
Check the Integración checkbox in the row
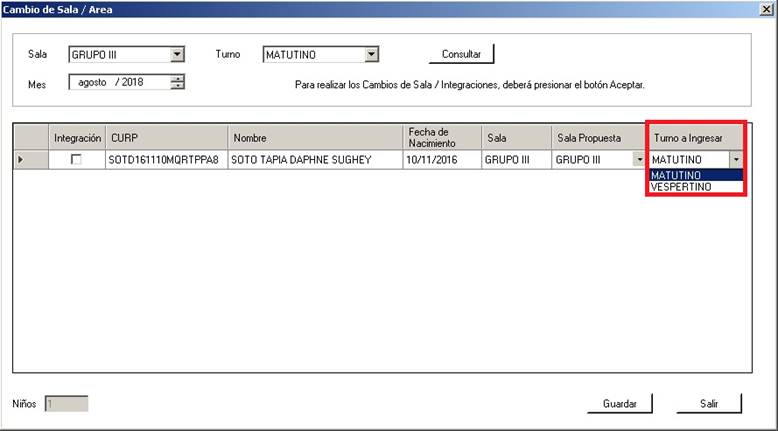[76, 159]
